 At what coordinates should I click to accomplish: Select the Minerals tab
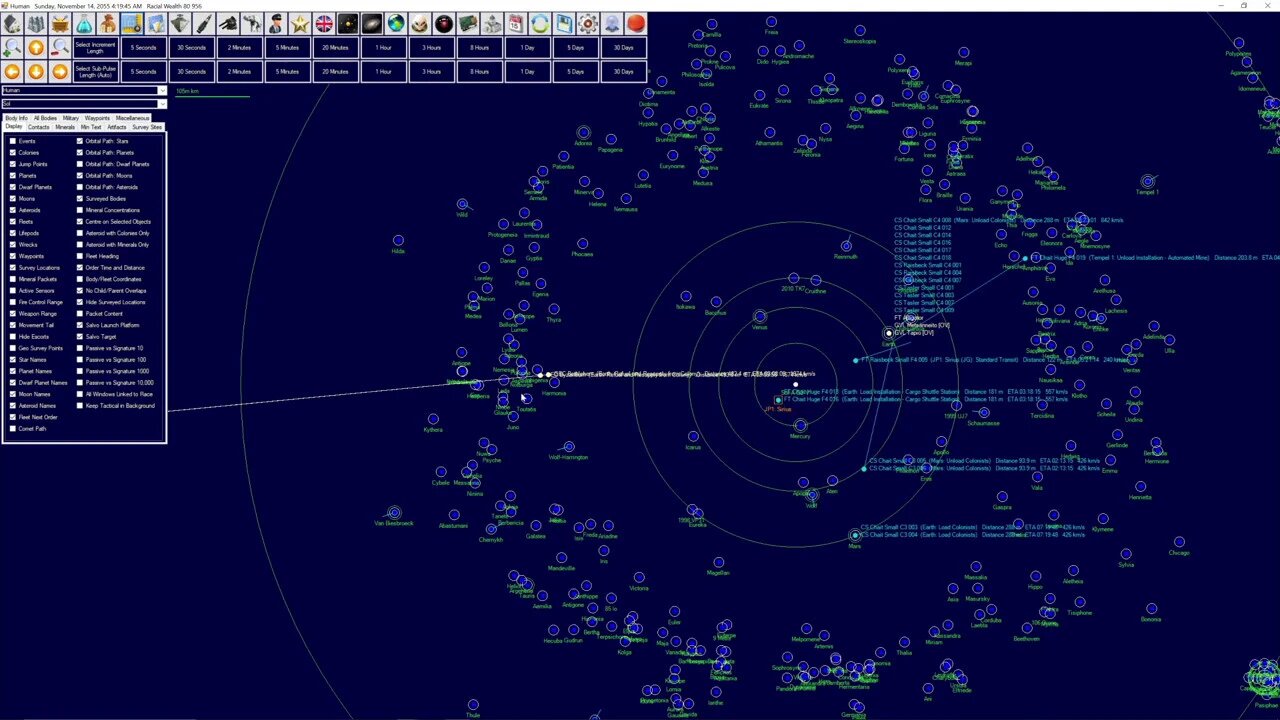point(65,127)
